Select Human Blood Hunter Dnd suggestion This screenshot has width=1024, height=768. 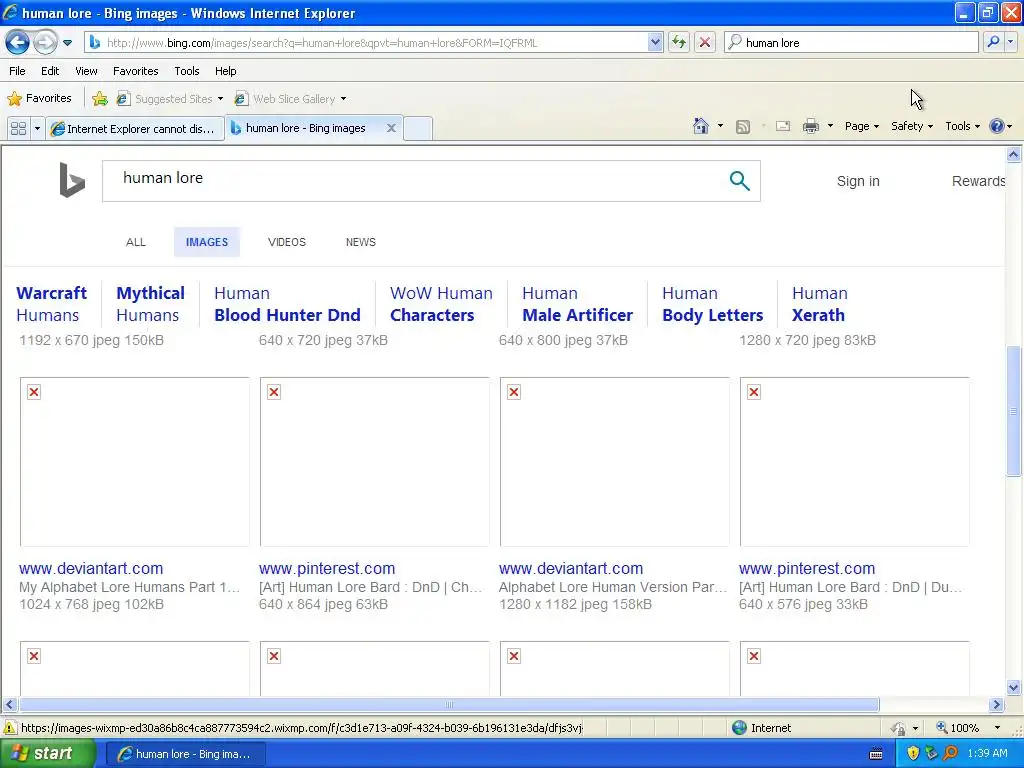click(x=287, y=304)
